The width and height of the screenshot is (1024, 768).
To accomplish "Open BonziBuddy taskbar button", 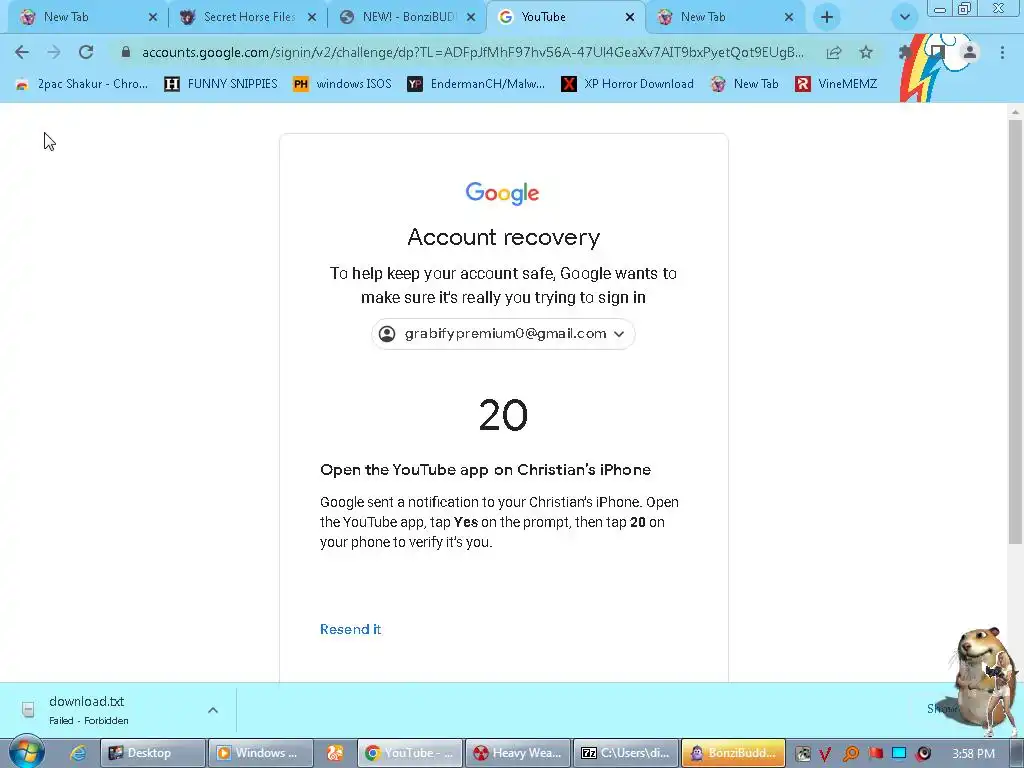I will (733, 753).
